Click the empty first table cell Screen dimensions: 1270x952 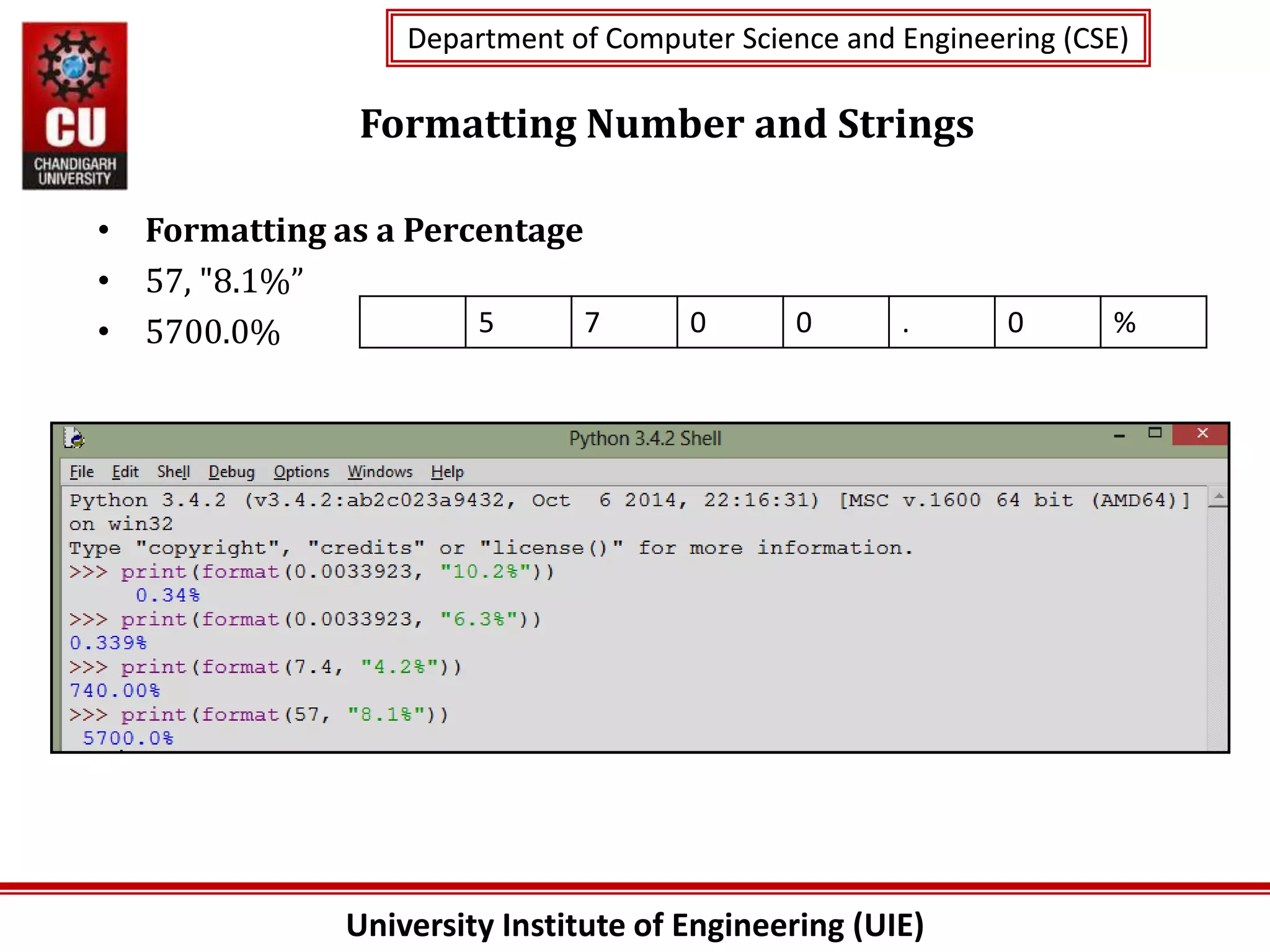[413, 322]
